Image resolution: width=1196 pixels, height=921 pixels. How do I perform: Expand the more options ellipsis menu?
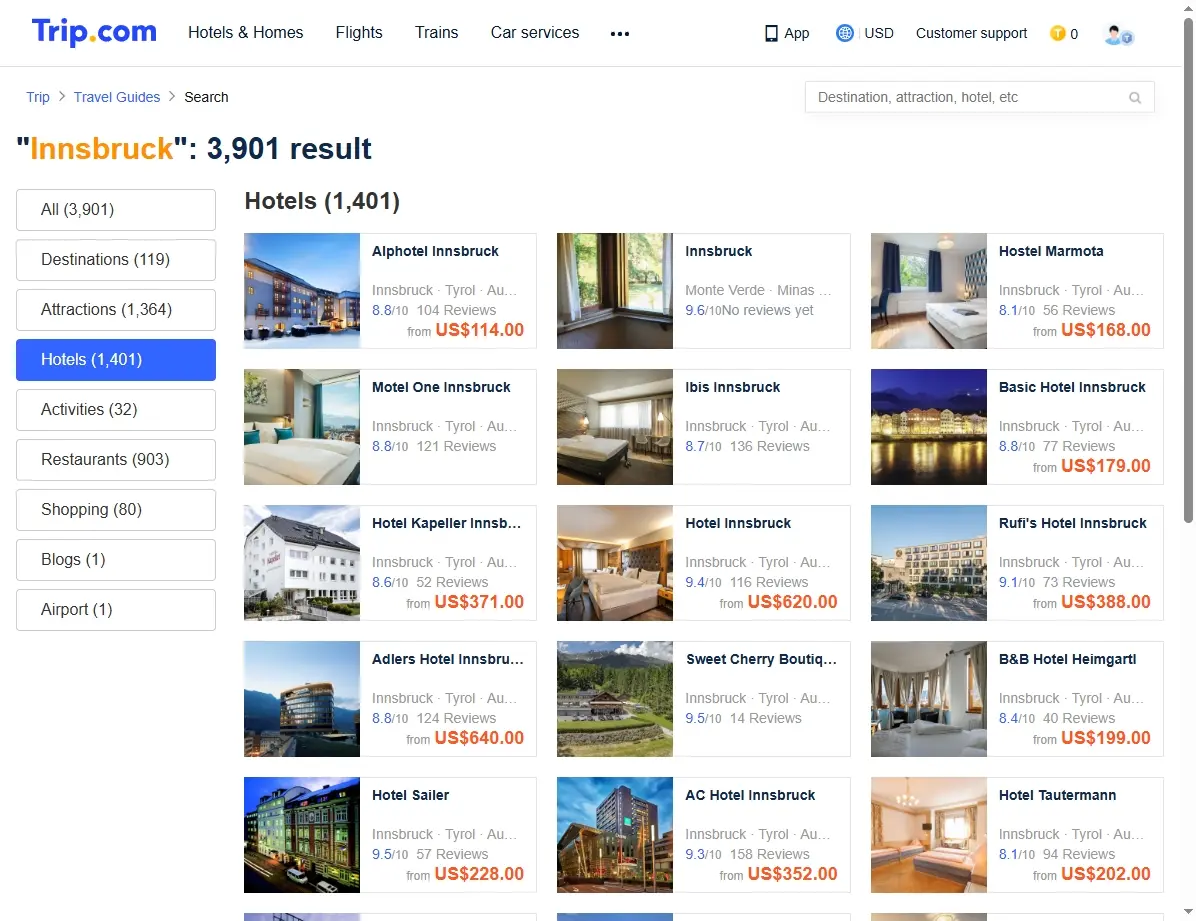point(620,34)
